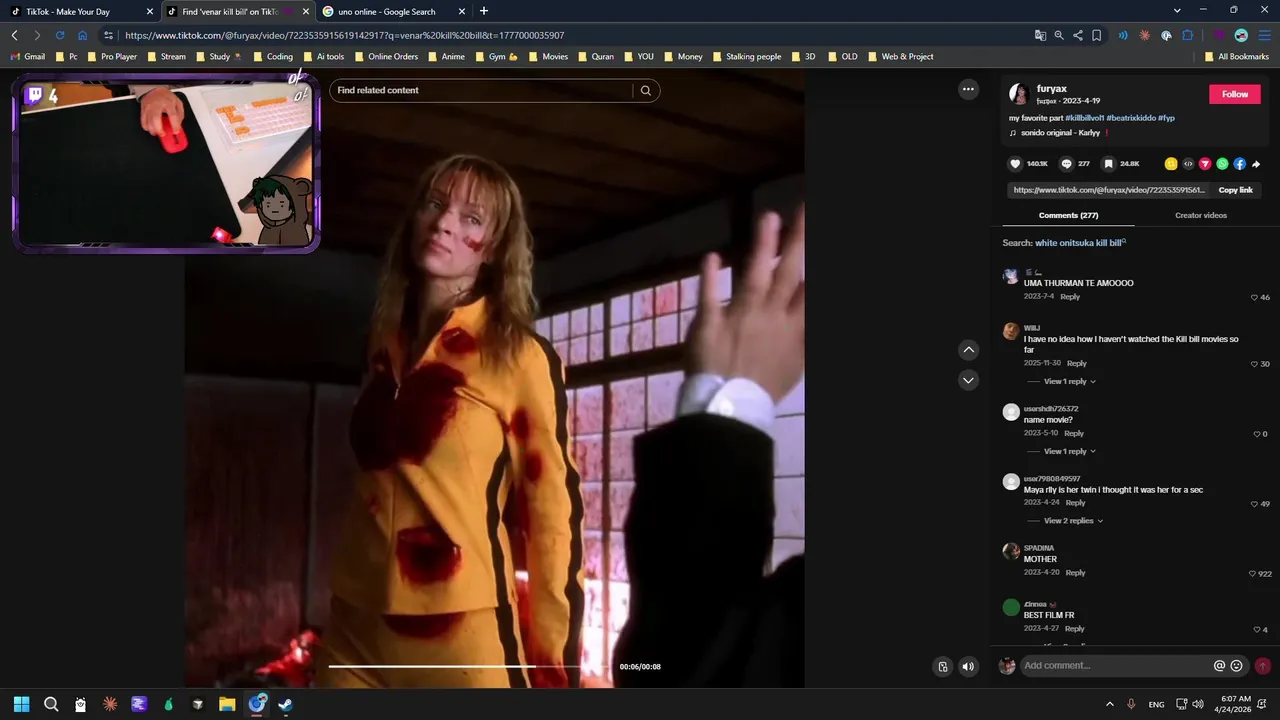Viewport: 1280px width, 720px height.
Task: Repost the video with the yellow icon
Action: coord(1171,164)
